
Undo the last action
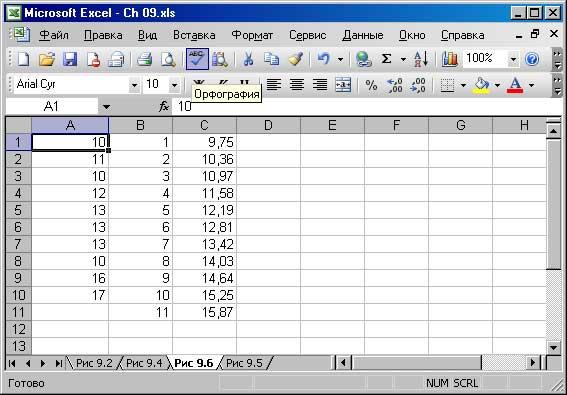324,59
